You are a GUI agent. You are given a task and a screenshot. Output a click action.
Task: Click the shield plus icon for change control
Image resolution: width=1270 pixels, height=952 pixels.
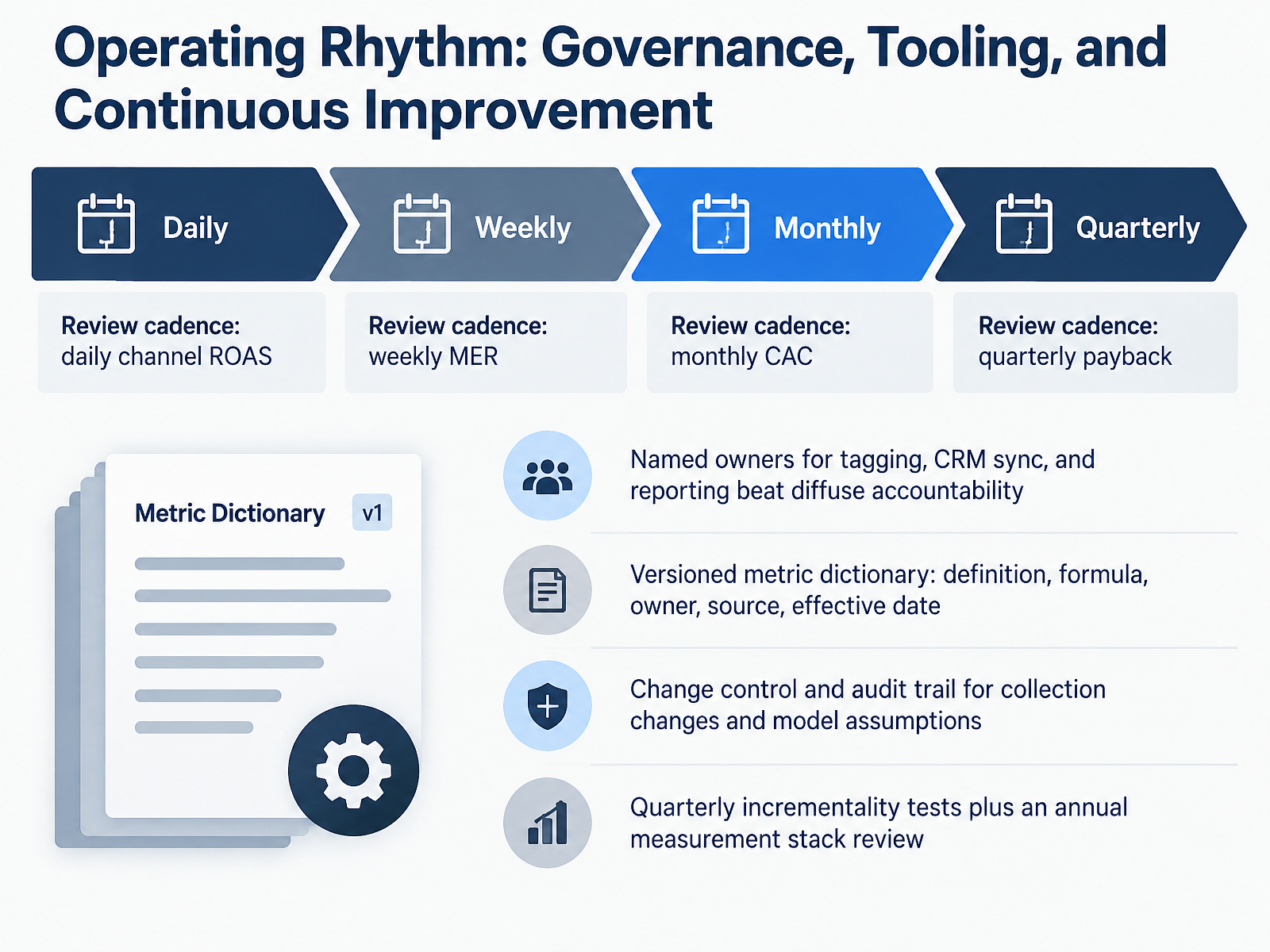coord(548,705)
